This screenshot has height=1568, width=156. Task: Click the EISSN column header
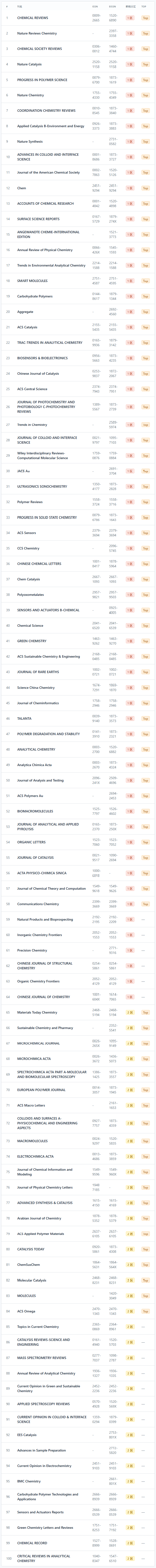coord(112,6)
